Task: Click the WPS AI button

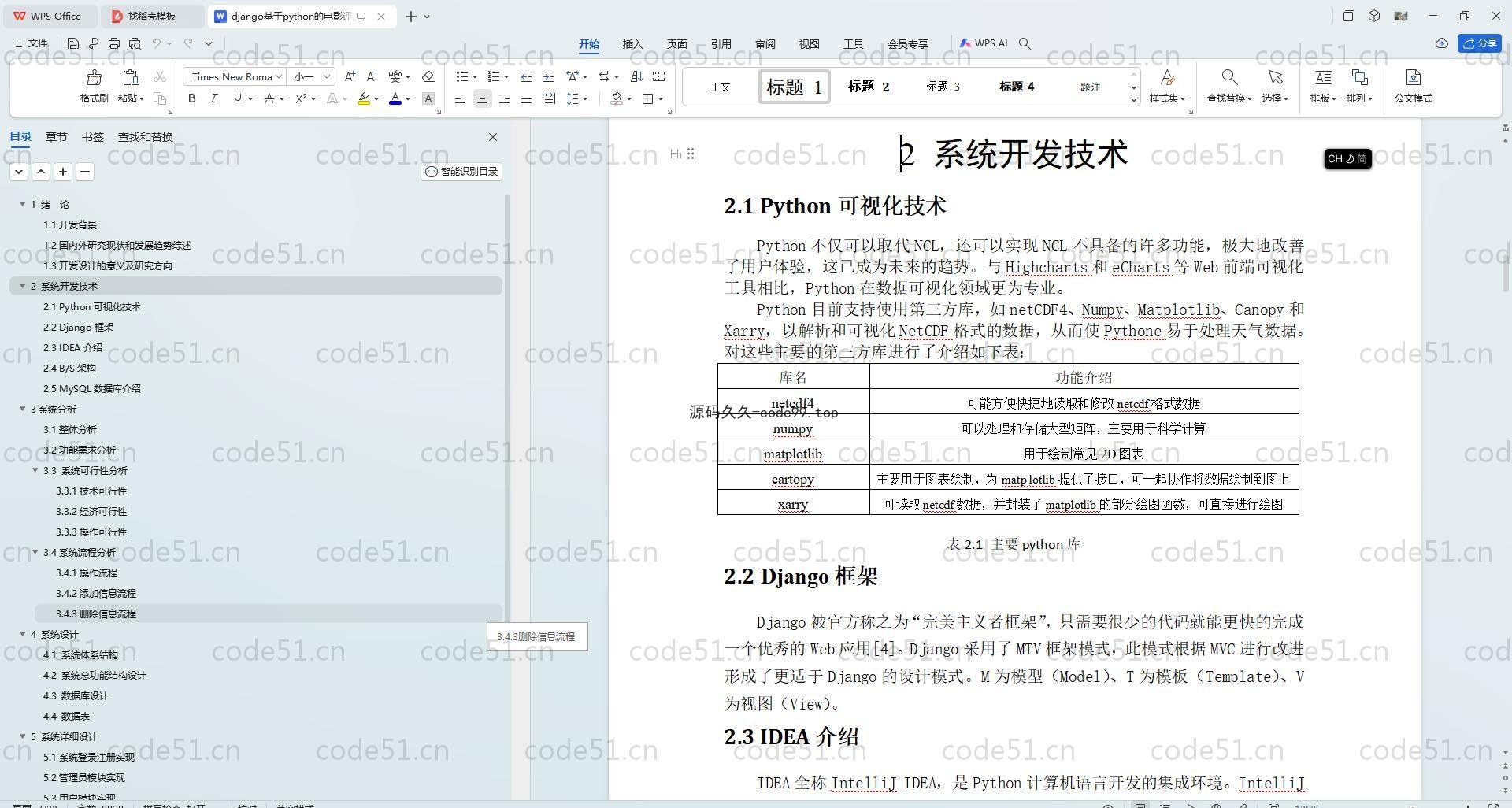Action: click(x=984, y=43)
